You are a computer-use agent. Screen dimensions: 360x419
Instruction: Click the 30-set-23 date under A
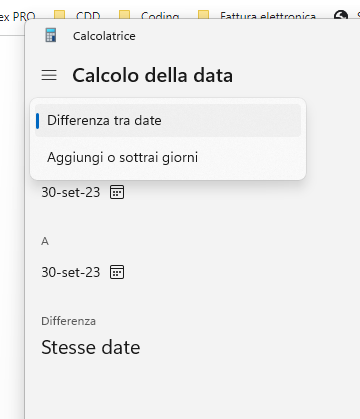tap(71, 272)
